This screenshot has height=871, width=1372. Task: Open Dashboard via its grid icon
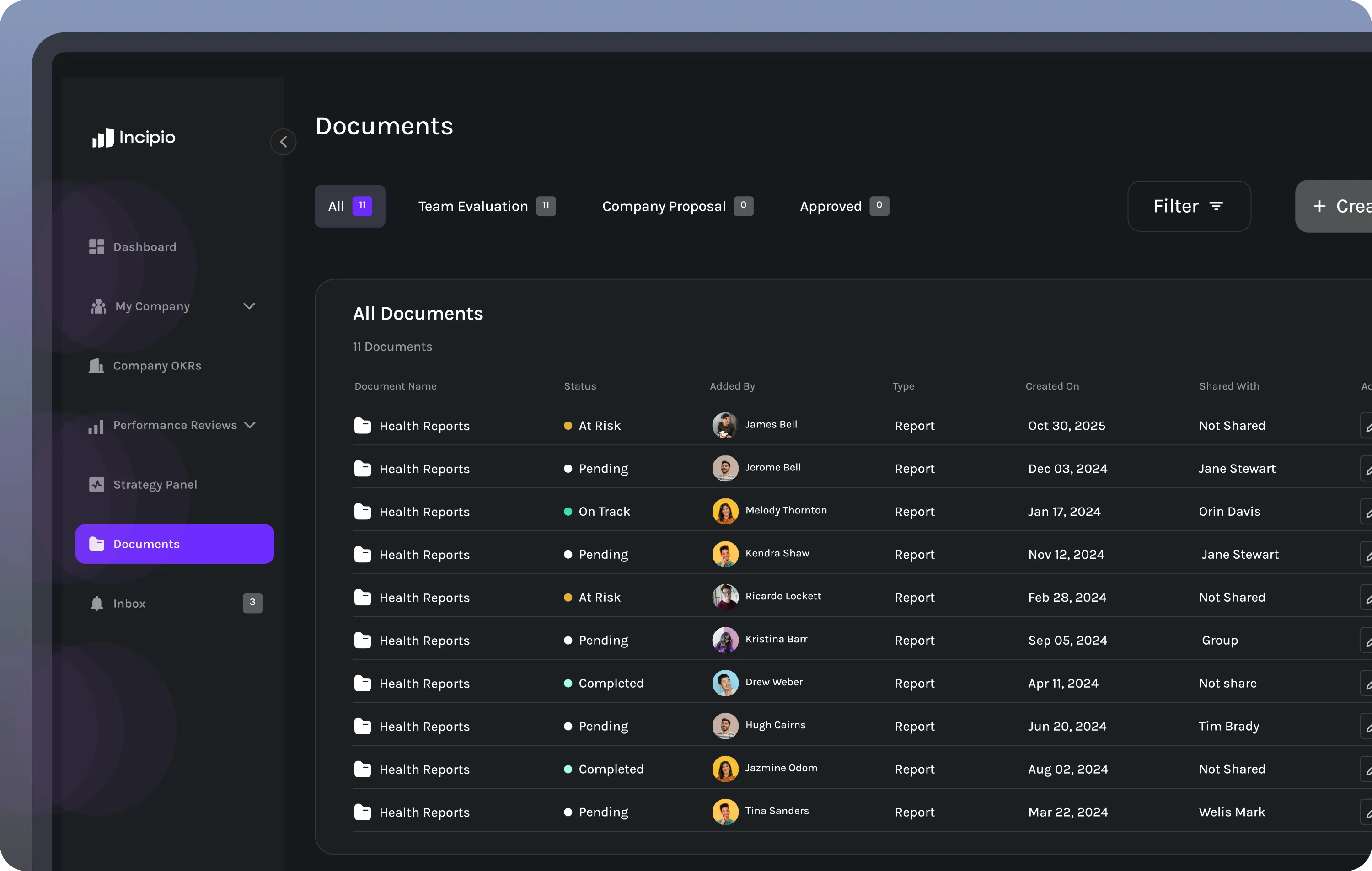point(96,246)
